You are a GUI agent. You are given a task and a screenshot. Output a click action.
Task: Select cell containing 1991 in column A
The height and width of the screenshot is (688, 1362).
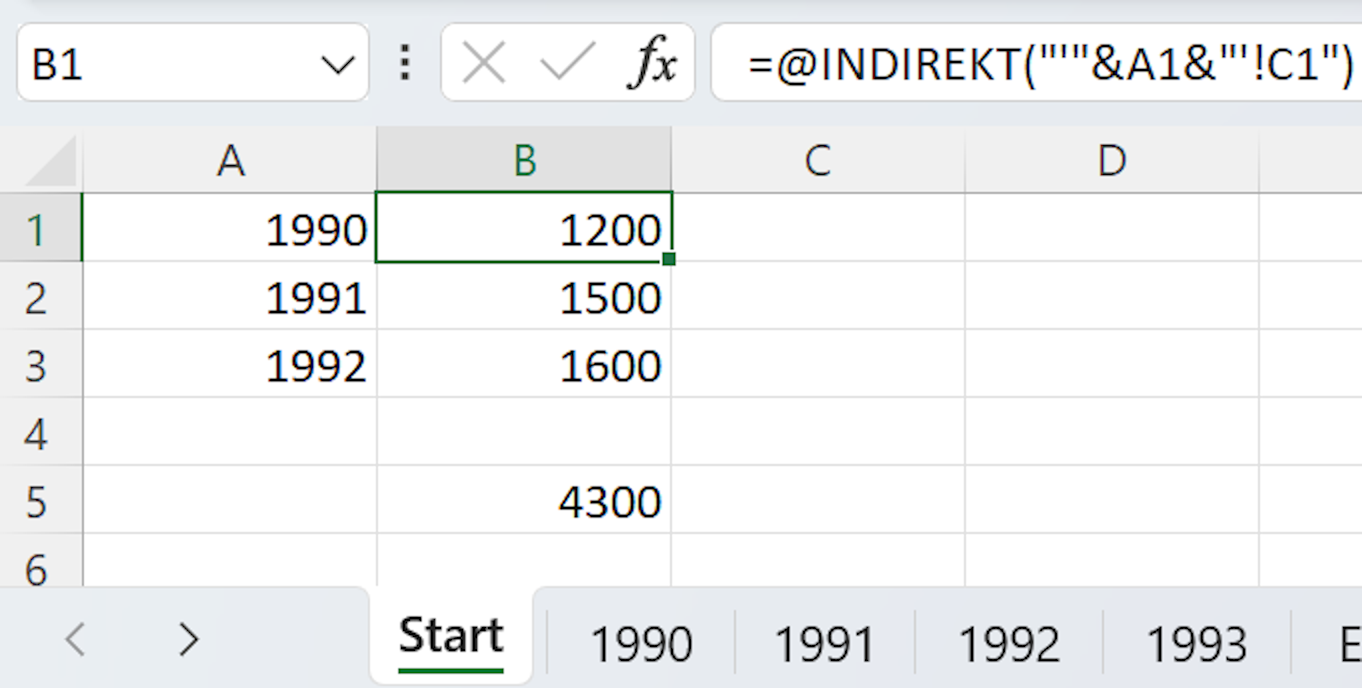pyautogui.click(x=230, y=297)
